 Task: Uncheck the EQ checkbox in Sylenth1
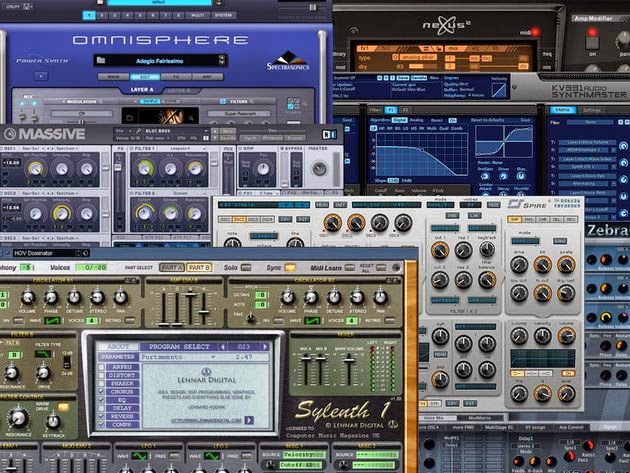coord(101,400)
